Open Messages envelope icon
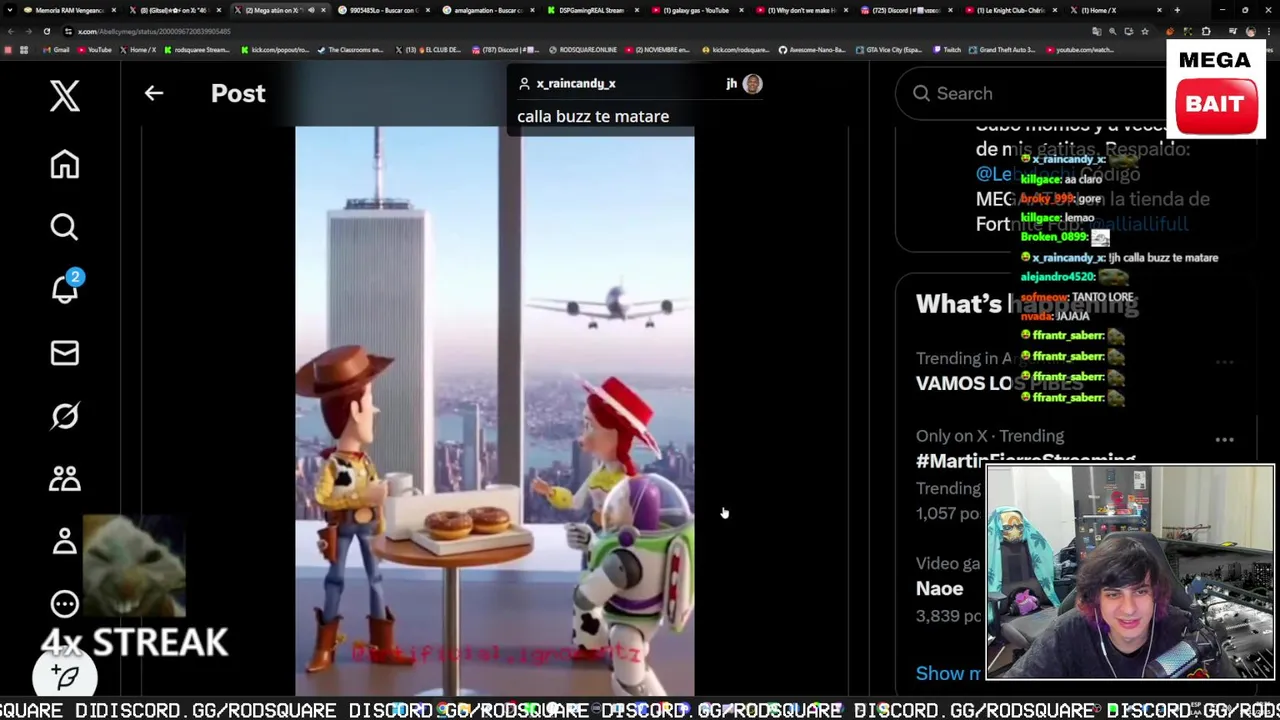 [65, 353]
